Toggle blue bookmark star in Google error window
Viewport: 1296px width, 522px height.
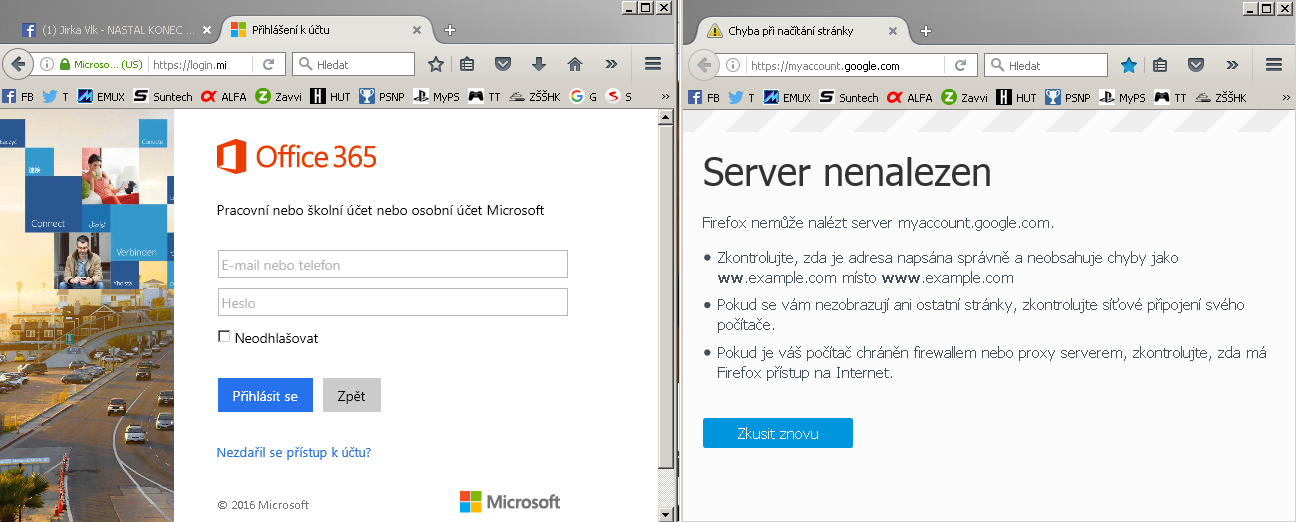1129,64
